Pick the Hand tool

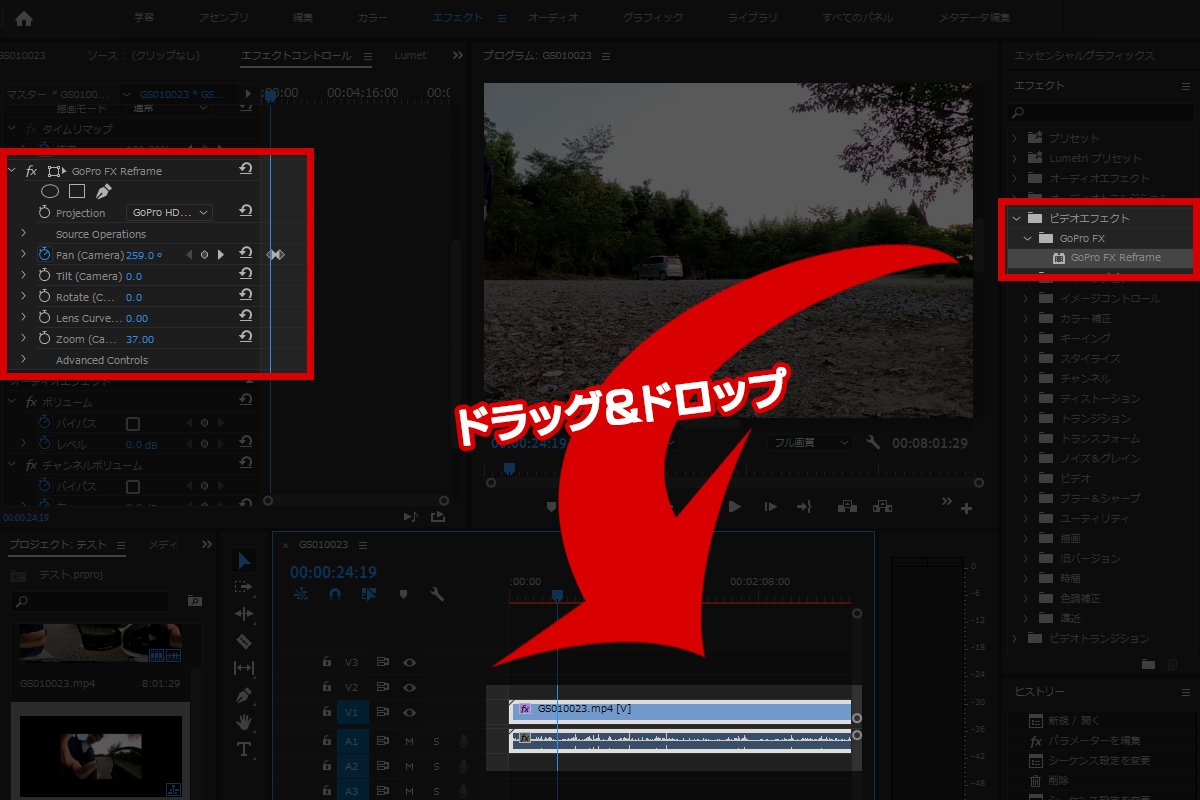point(243,722)
